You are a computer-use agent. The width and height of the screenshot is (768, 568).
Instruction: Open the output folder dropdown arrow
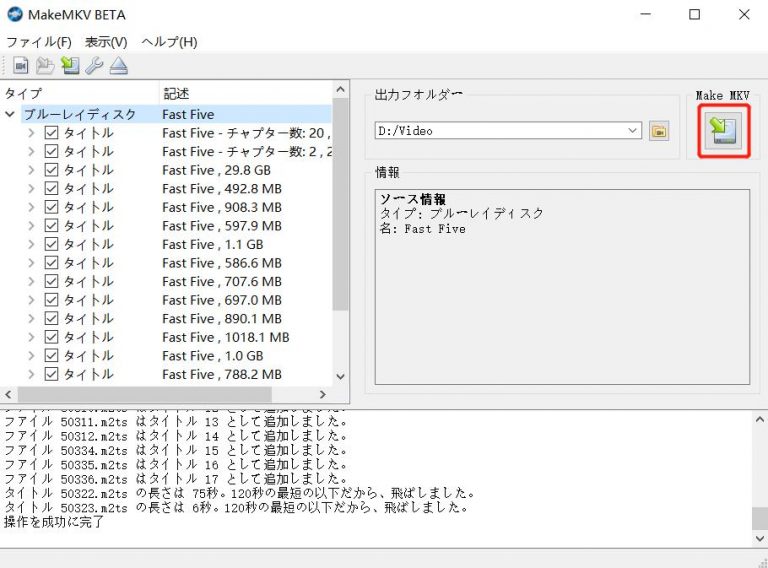tap(633, 131)
